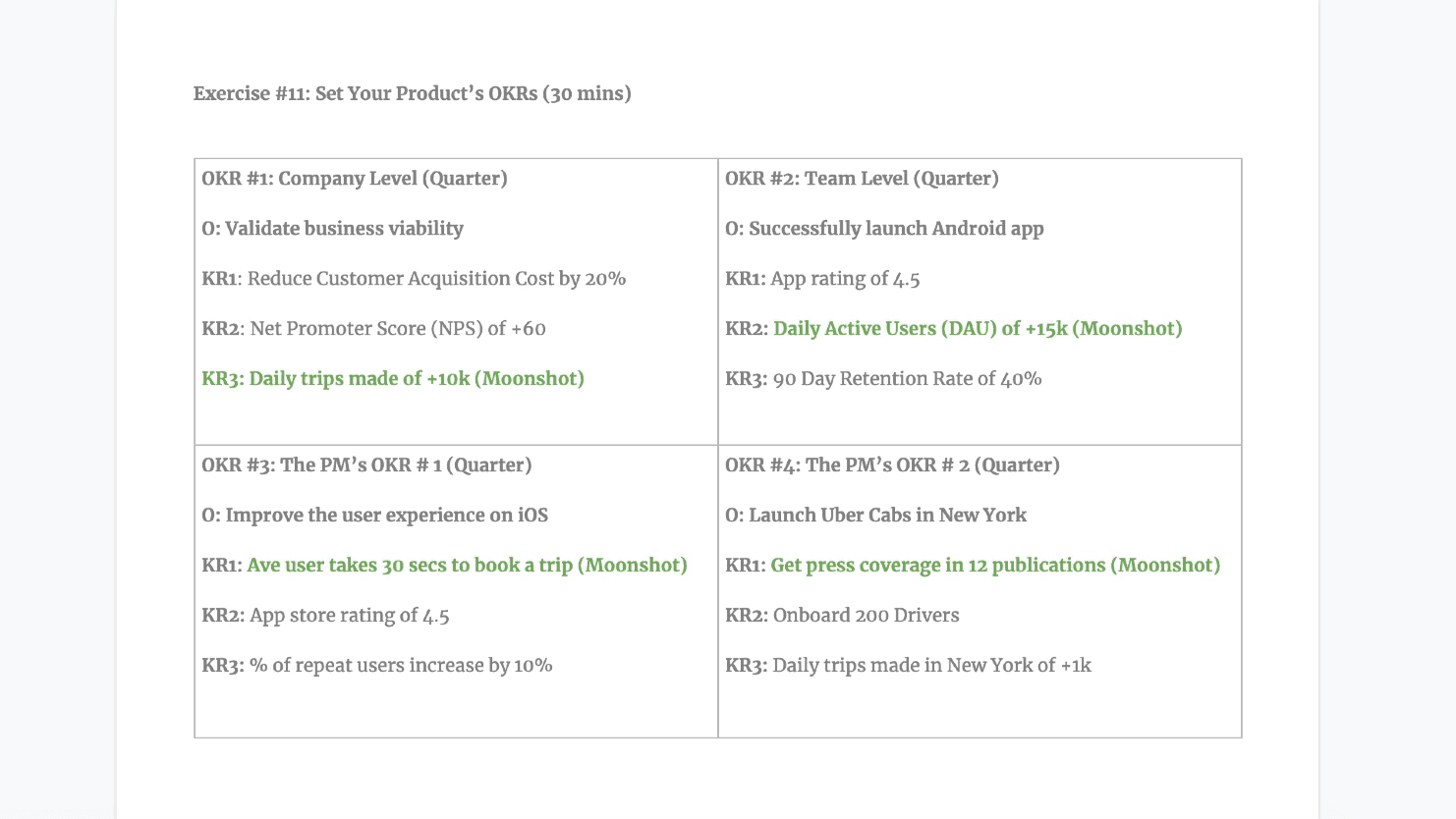Click the OKR #1 Company Level title
This screenshot has height=819, width=1456.
click(355, 179)
